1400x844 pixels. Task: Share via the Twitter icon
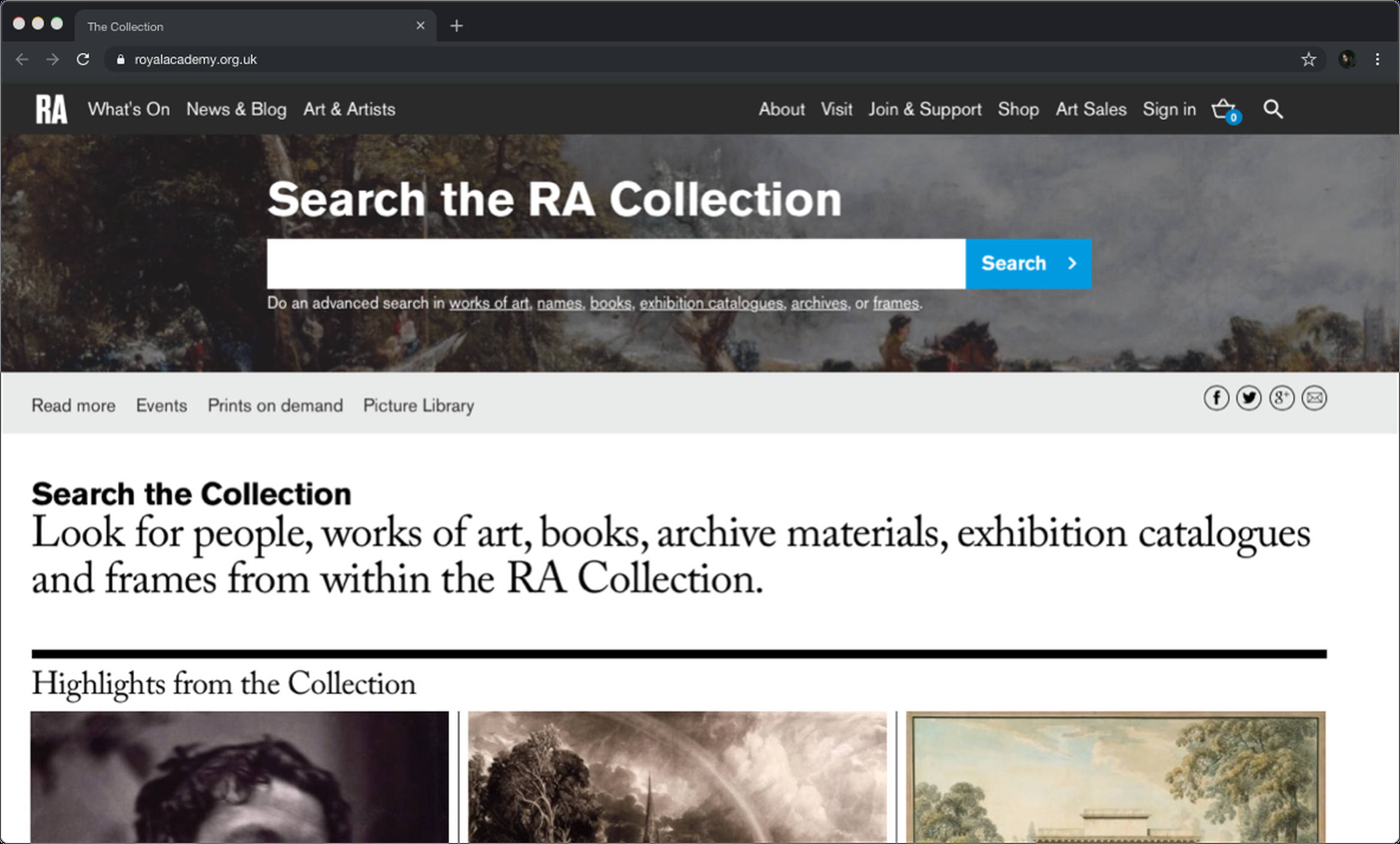[1249, 398]
